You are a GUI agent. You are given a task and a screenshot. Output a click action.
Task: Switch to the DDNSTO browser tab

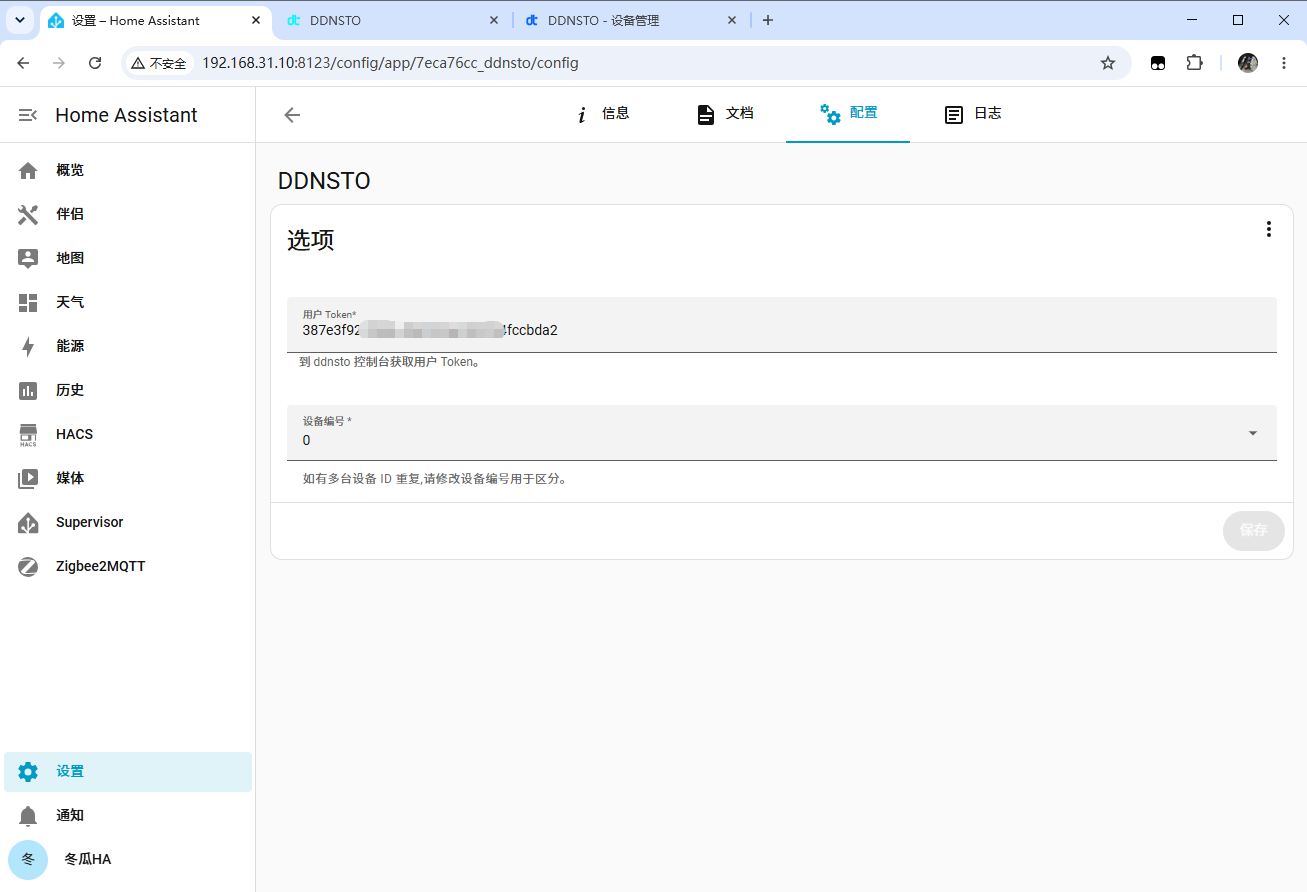[392, 20]
